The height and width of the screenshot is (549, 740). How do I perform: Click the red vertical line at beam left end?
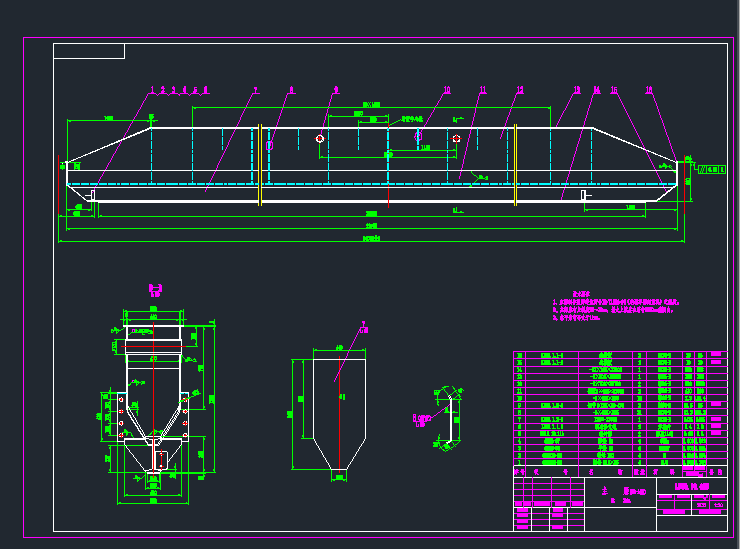point(62,180)
